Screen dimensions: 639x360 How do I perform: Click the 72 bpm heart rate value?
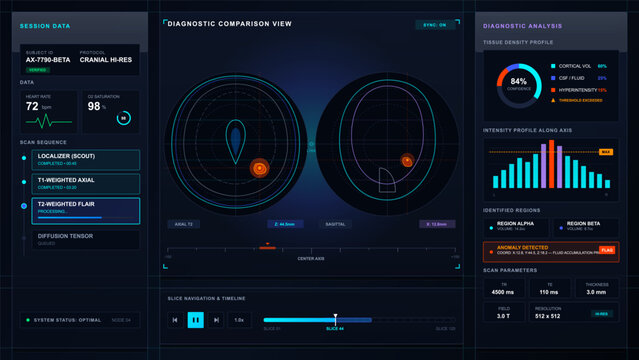(x=39, y=106)
